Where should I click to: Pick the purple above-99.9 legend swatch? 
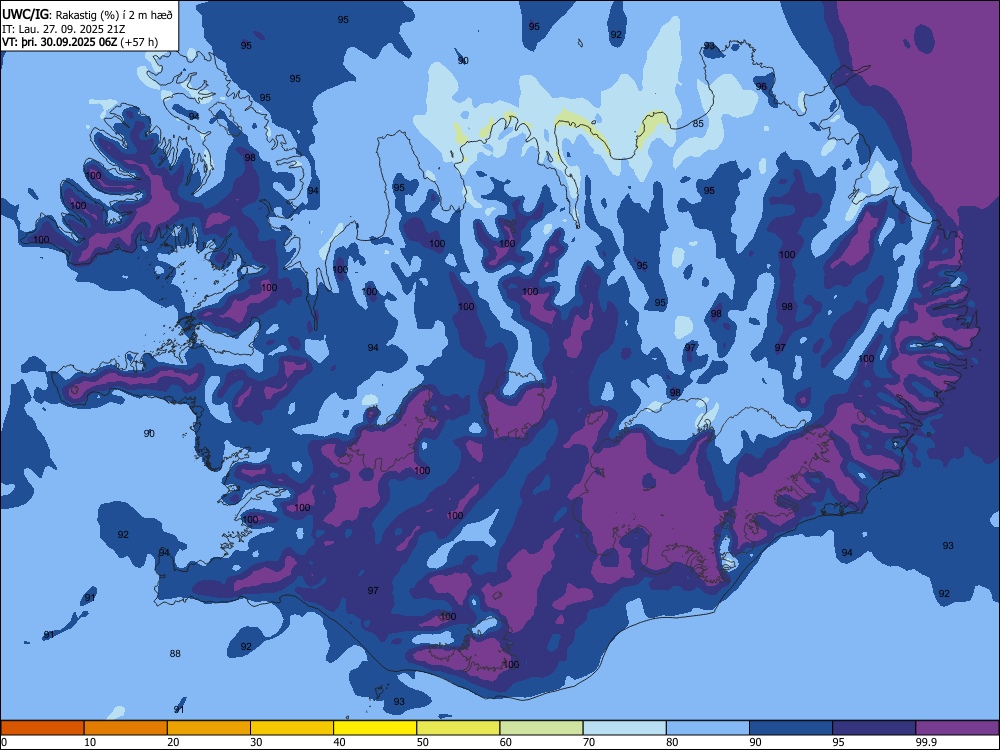(x=957, y=728)
